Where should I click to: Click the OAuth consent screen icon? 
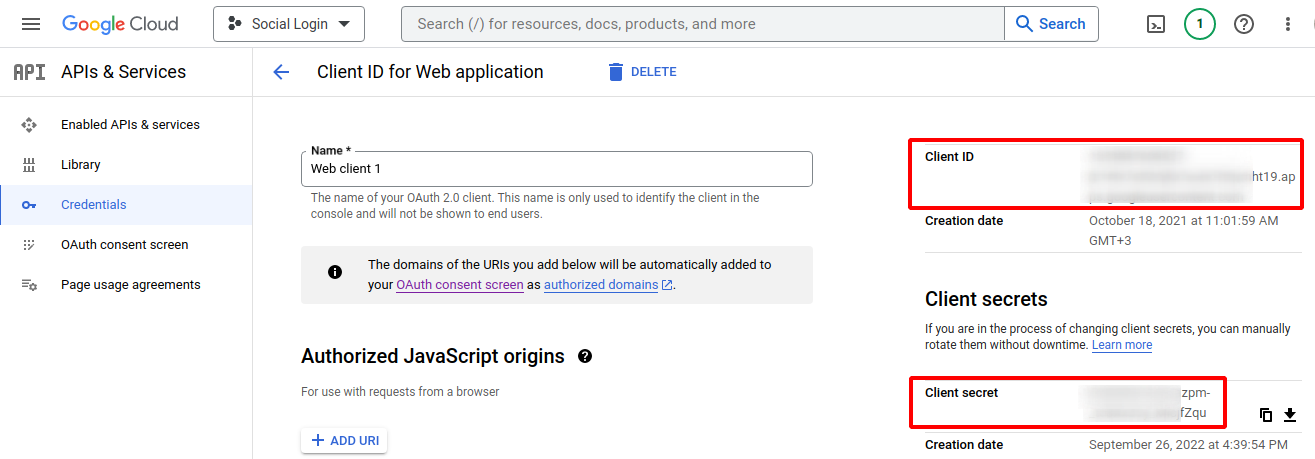coord(29,245)
